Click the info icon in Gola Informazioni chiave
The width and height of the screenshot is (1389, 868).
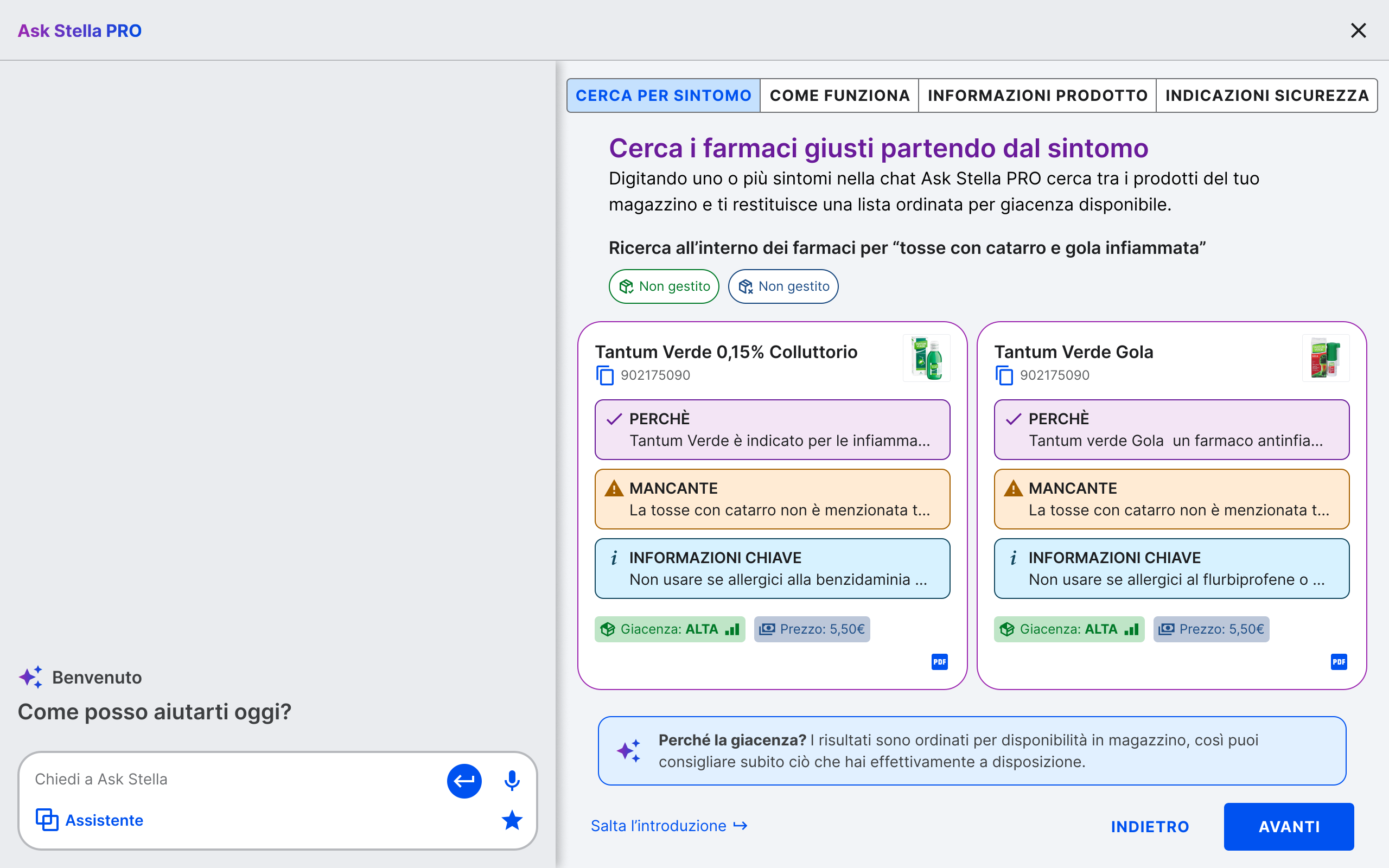click(1014, 558)
